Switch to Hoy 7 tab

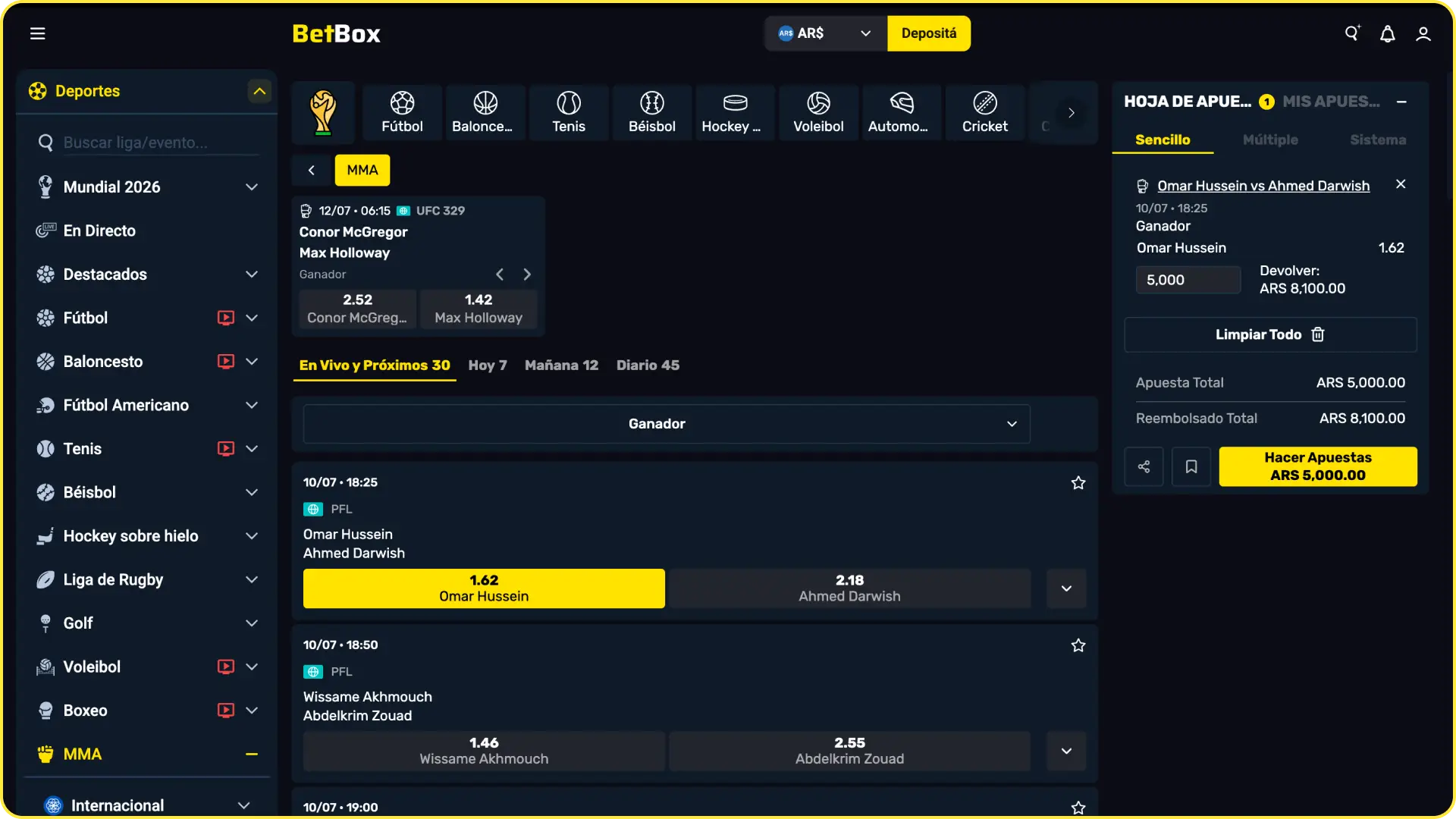point(488,365)
